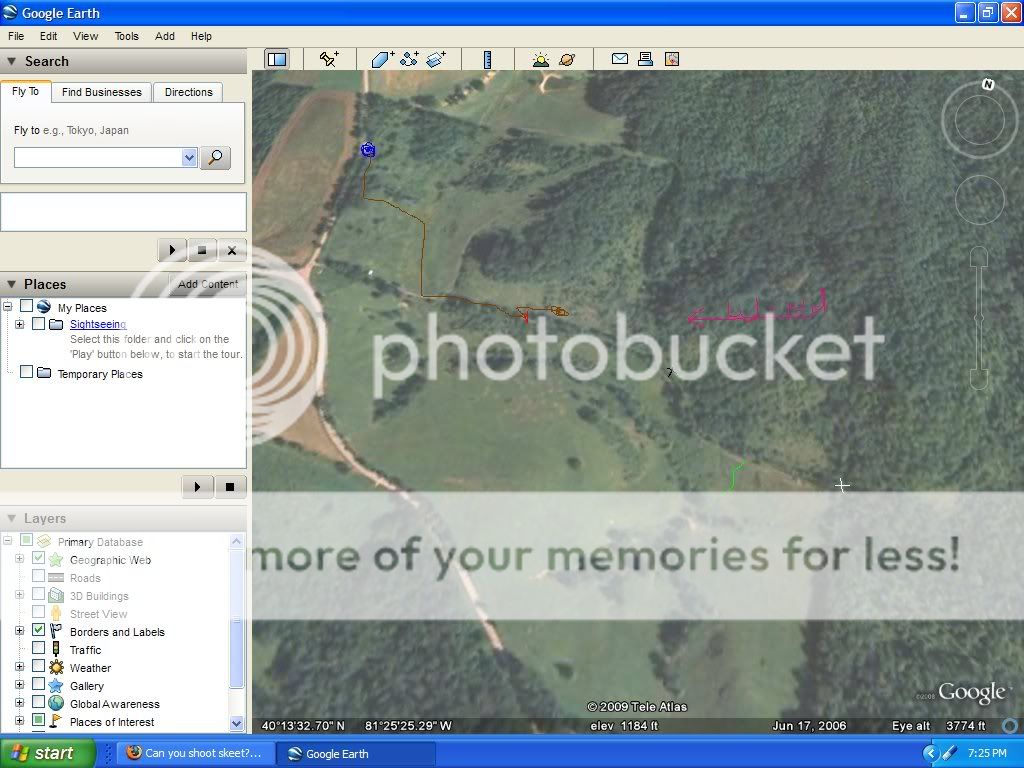Stop the search results tour
This screenshot has width=1024, height=768.
pos(202,250)
